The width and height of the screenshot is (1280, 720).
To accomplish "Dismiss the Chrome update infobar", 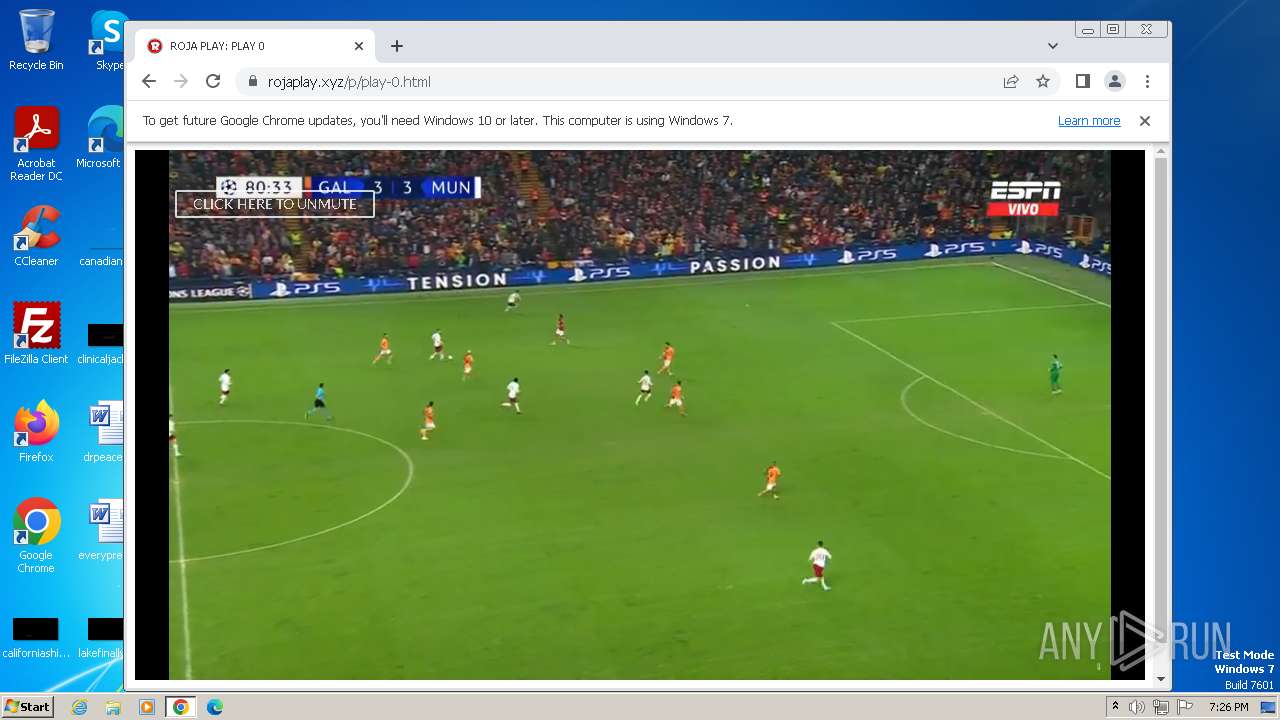I will tap(1145, 121).
